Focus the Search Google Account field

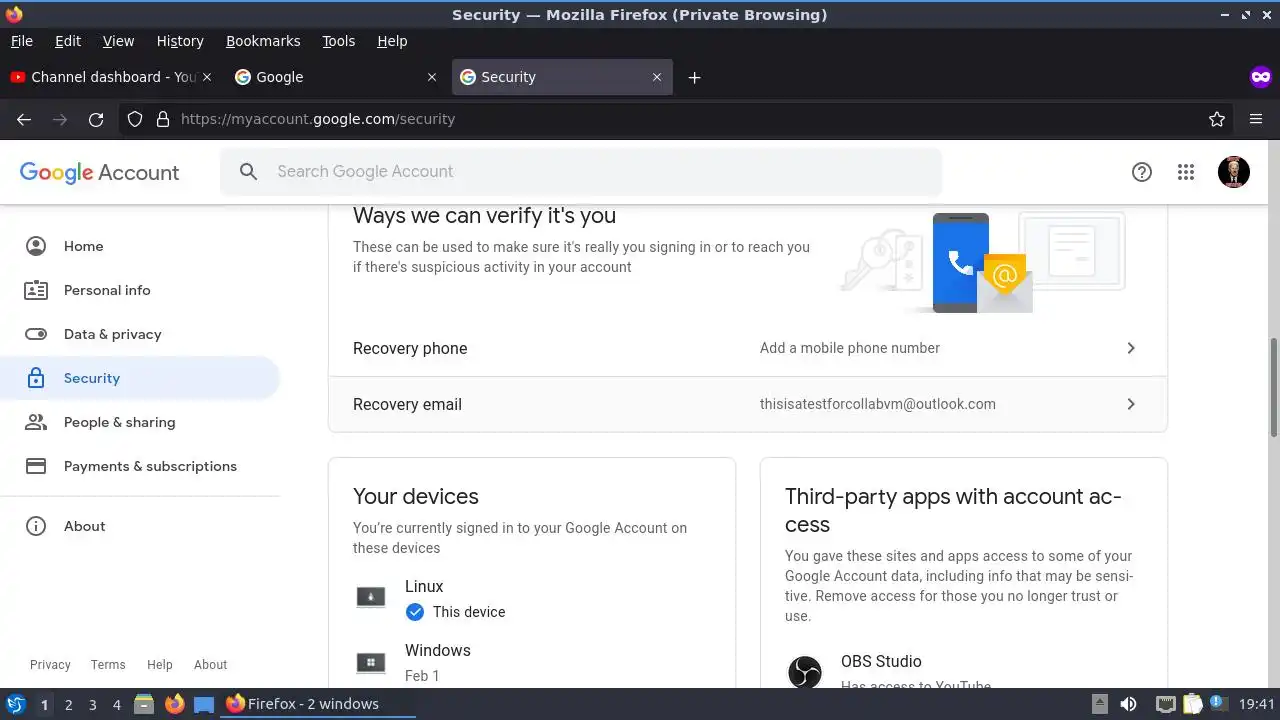click(x=581, y=172)
